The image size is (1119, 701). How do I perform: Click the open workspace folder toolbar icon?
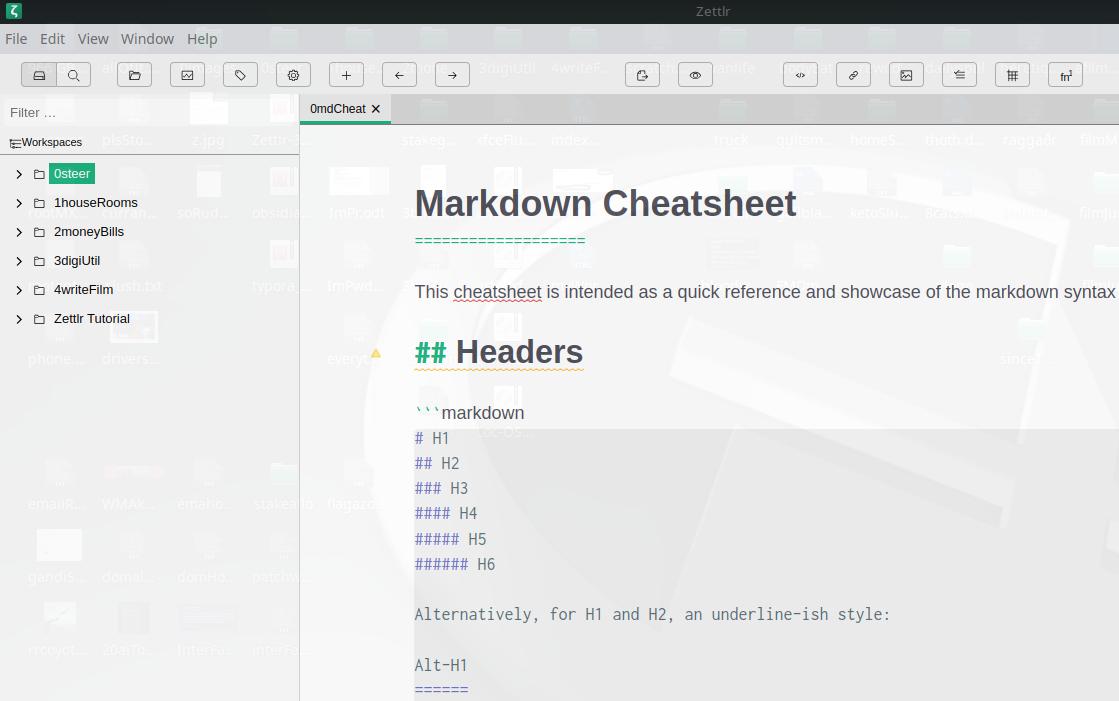point(135,75)
